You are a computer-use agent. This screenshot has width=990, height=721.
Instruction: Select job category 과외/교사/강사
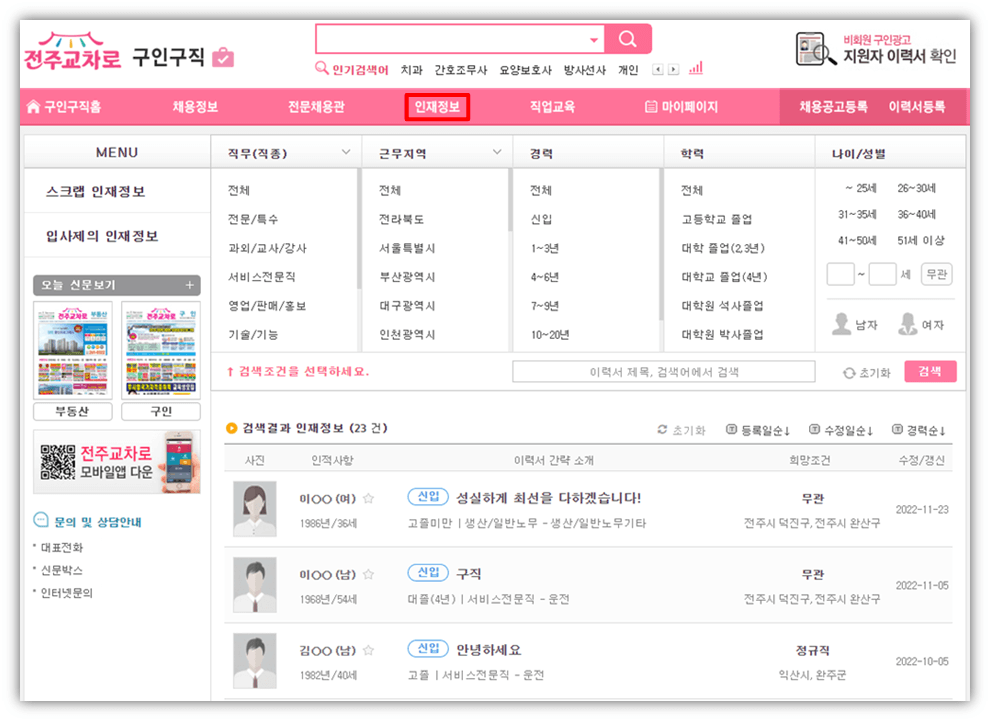coord(267,248)
